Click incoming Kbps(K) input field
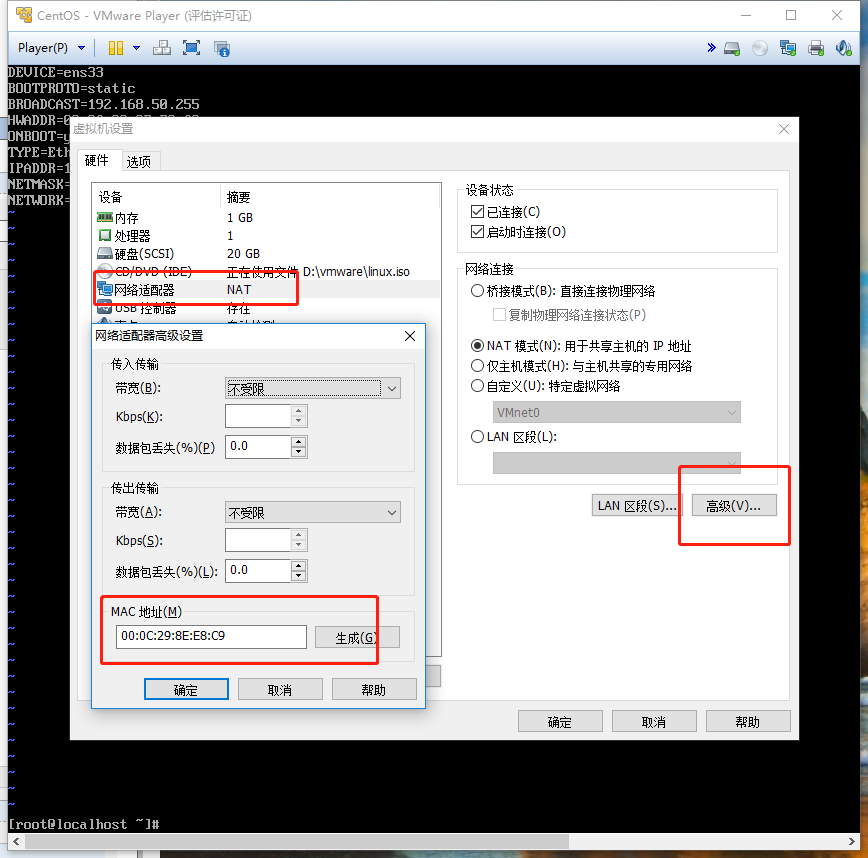Screen dimensions: 868x858 coord(258,416)
